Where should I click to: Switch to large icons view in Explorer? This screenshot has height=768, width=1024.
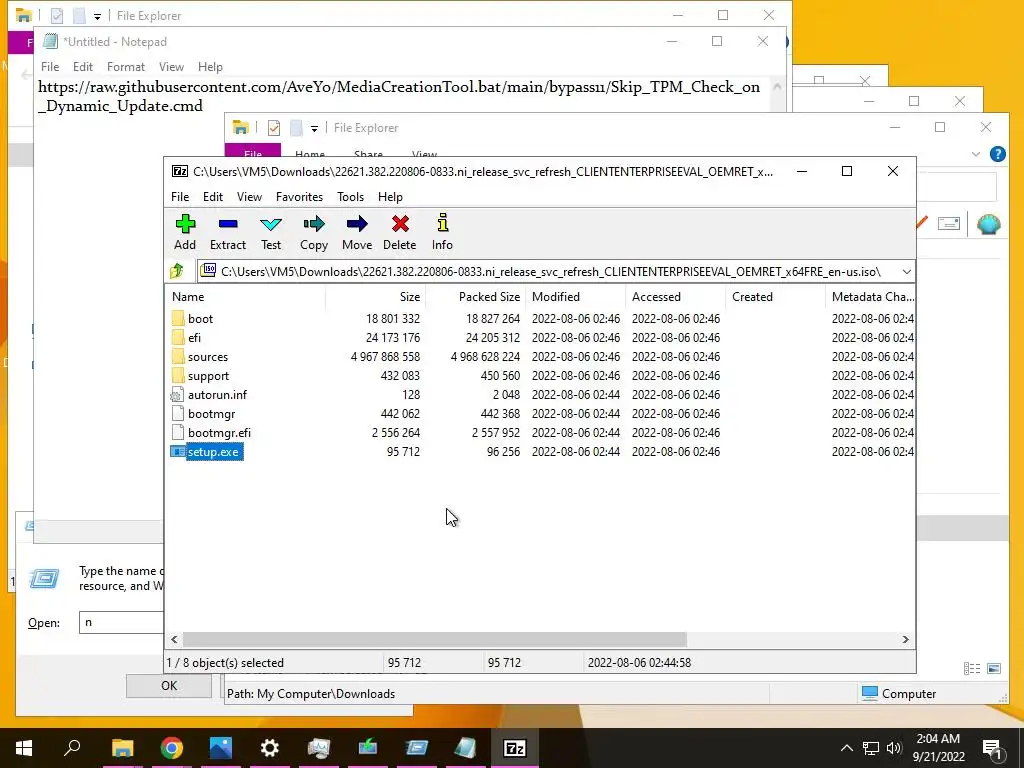994,668
